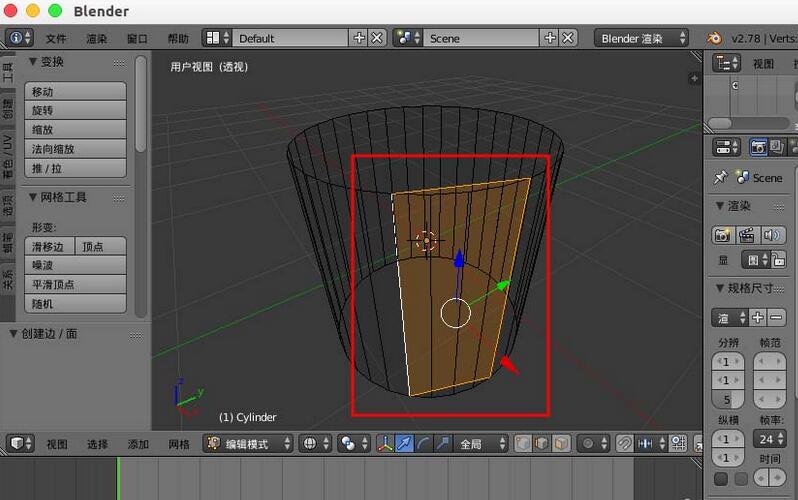Screen dimensions: 798x500
Task: Click the 法向缩放 button
Action: click(75, 149)
